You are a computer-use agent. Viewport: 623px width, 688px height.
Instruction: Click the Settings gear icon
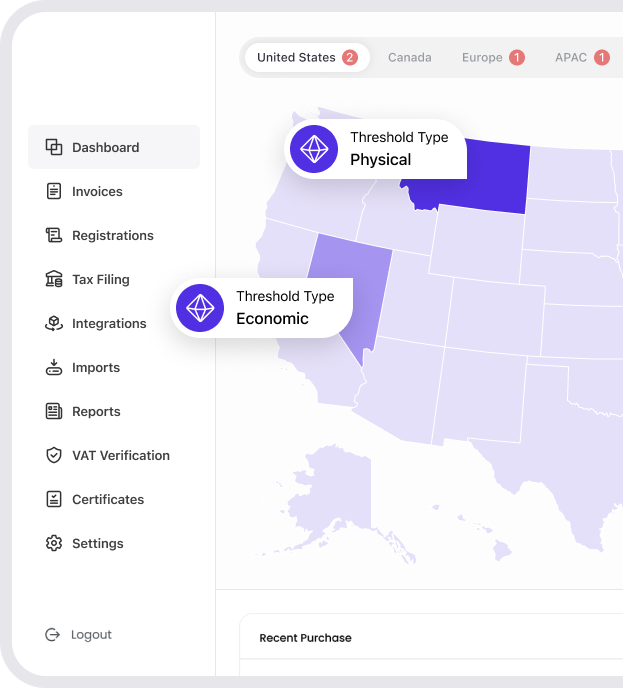54,543
